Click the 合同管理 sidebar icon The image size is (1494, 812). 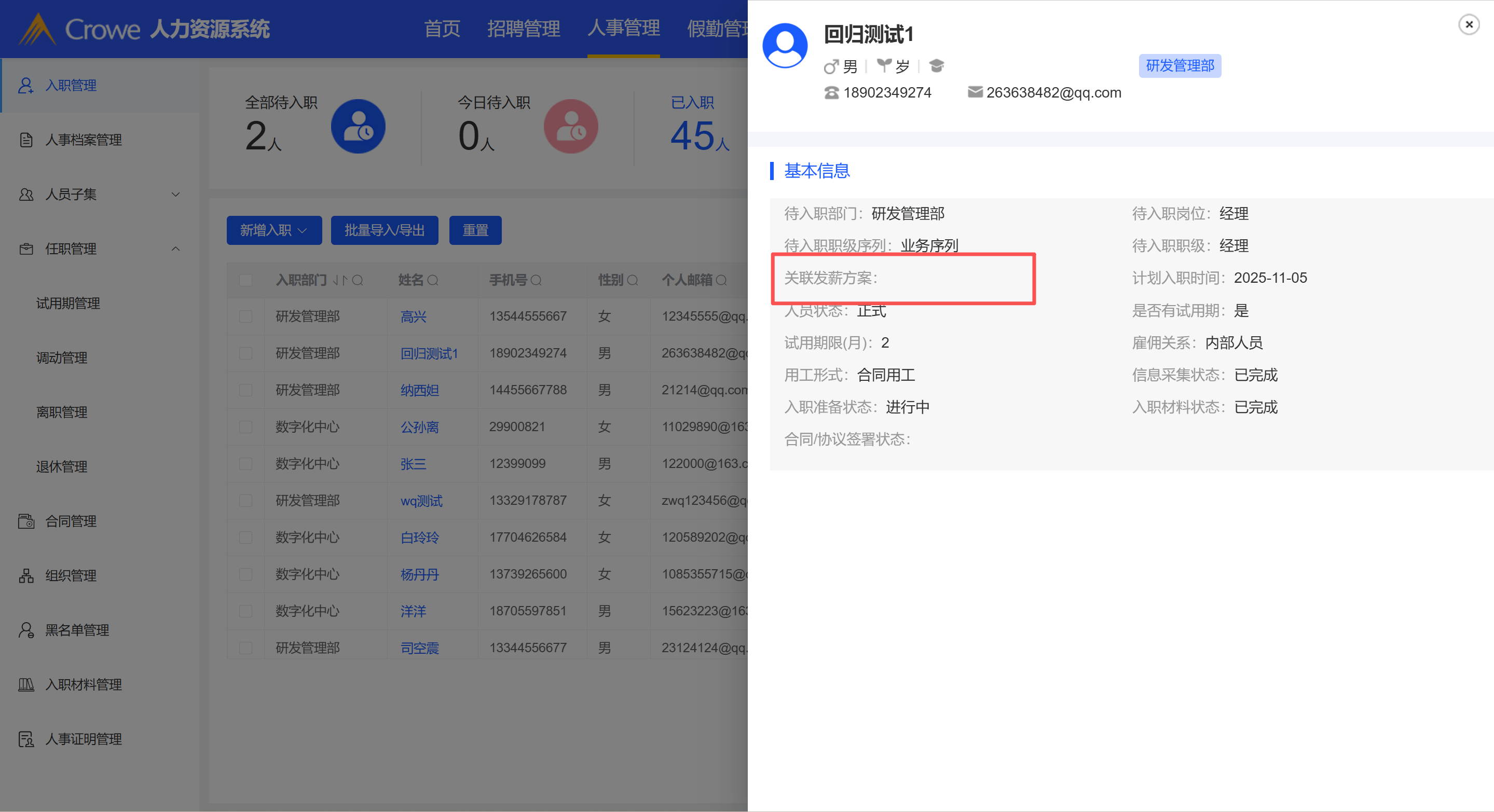tap(25, 521)
